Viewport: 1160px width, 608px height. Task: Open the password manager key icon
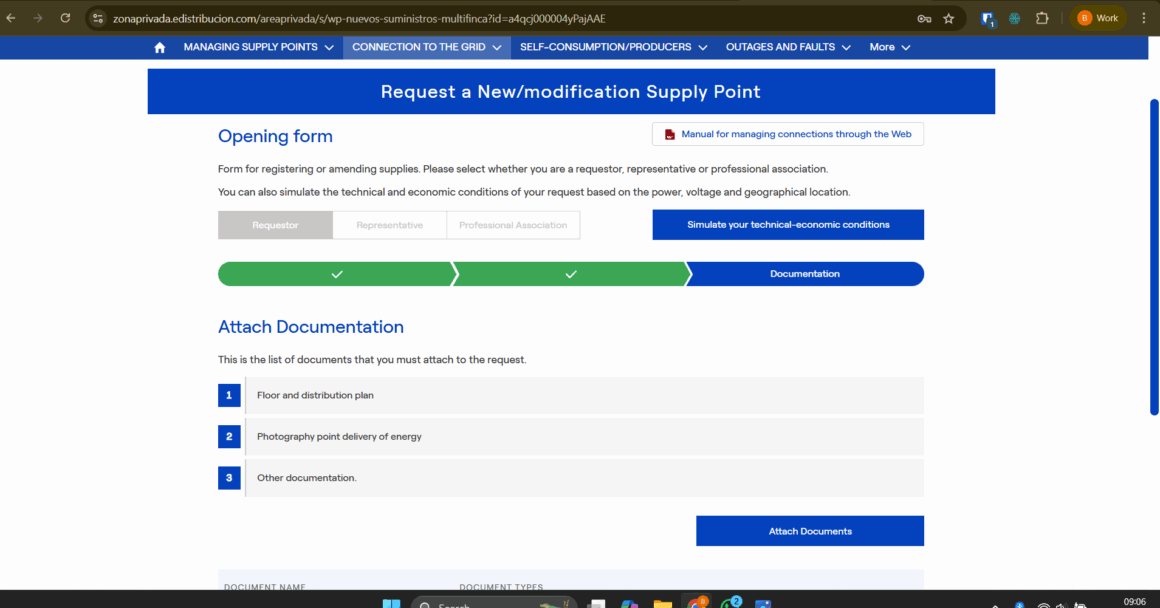pyautogui.click(x=924, y=18)
